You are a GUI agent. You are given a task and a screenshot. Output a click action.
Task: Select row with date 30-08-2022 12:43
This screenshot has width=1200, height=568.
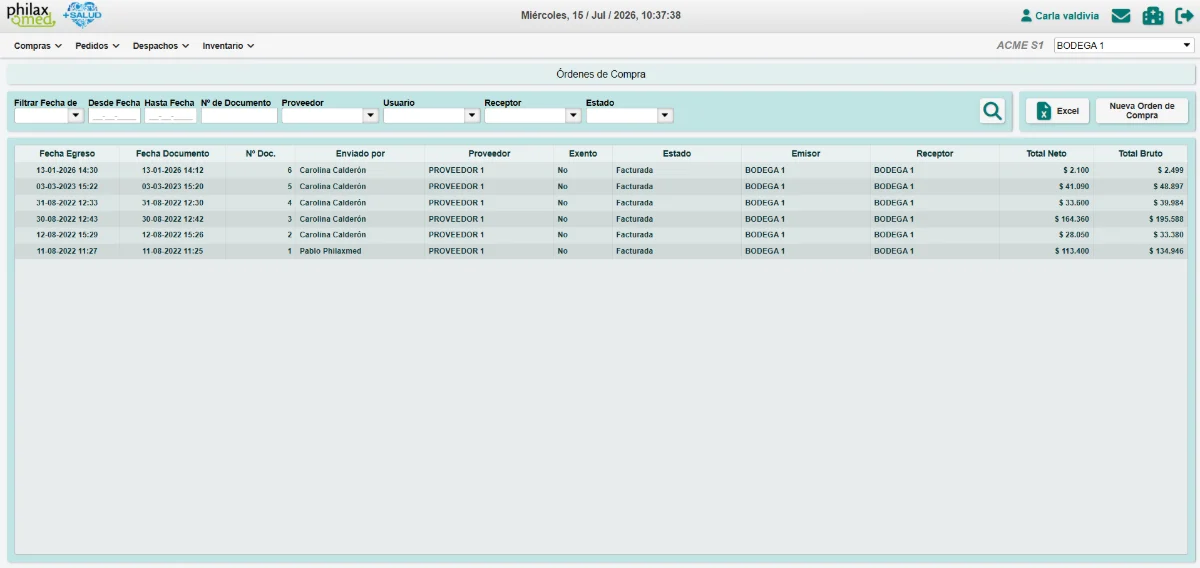tap(601, 219)
